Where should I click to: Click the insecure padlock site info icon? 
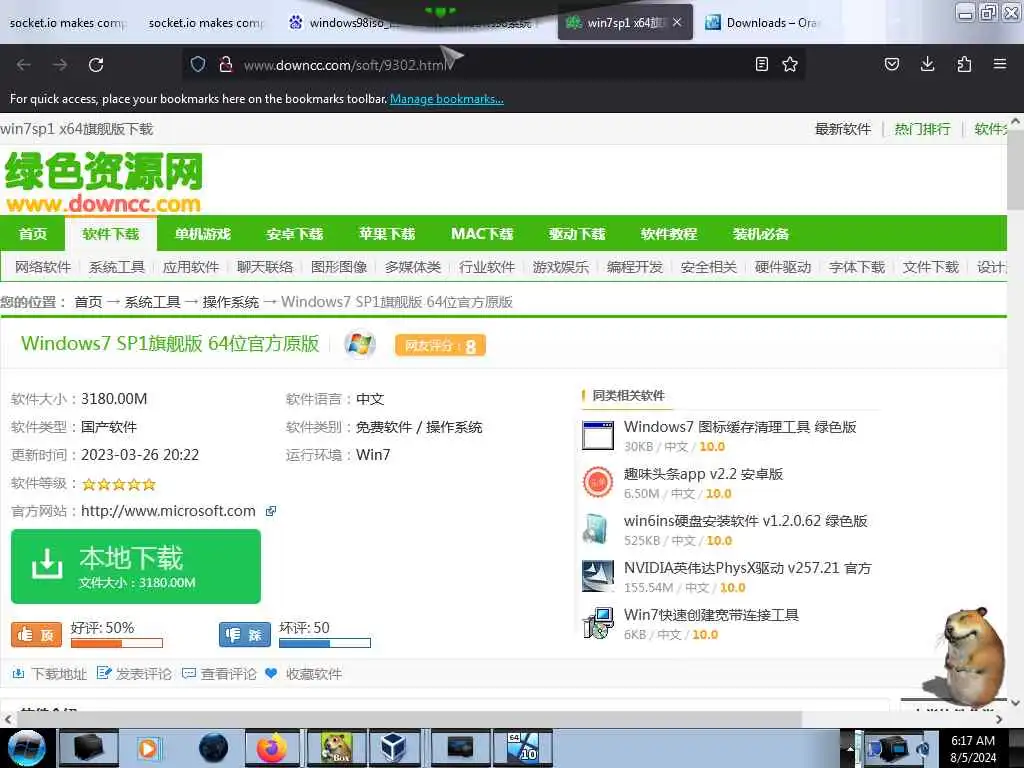coord(226,64)
